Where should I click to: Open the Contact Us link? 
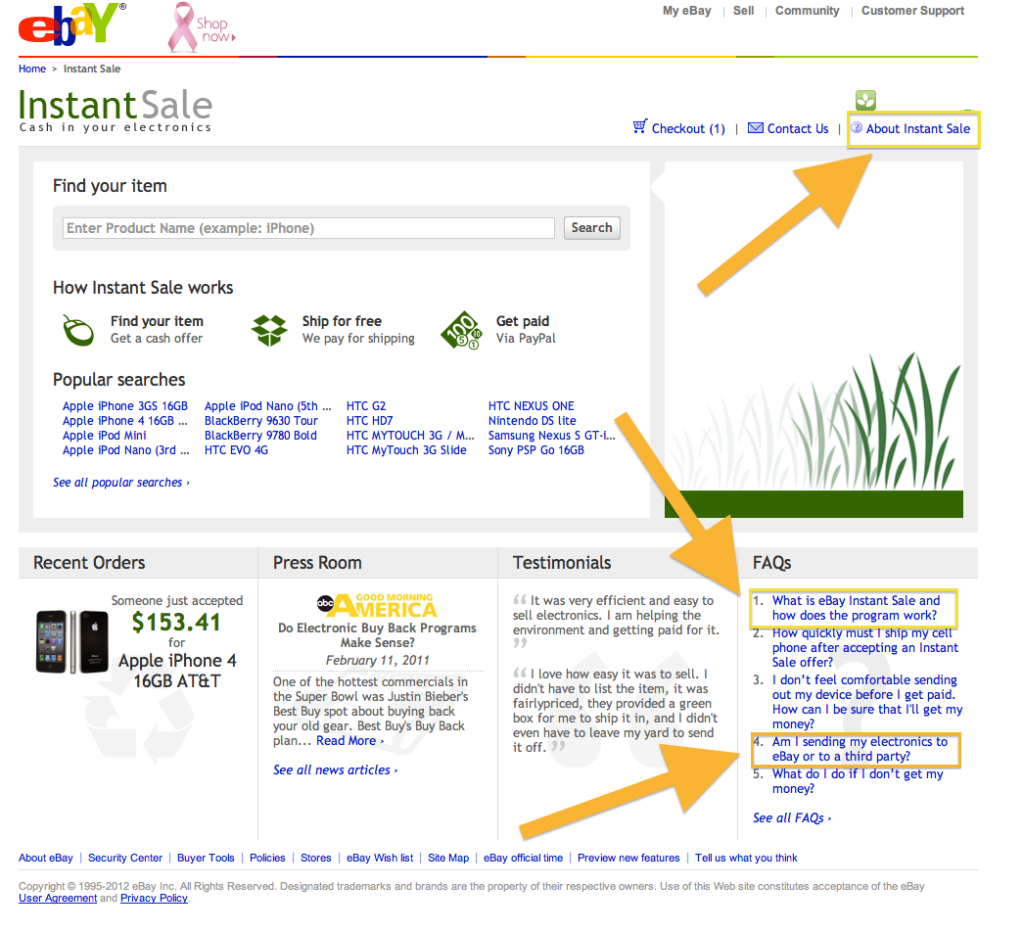[x=798, y=129]
